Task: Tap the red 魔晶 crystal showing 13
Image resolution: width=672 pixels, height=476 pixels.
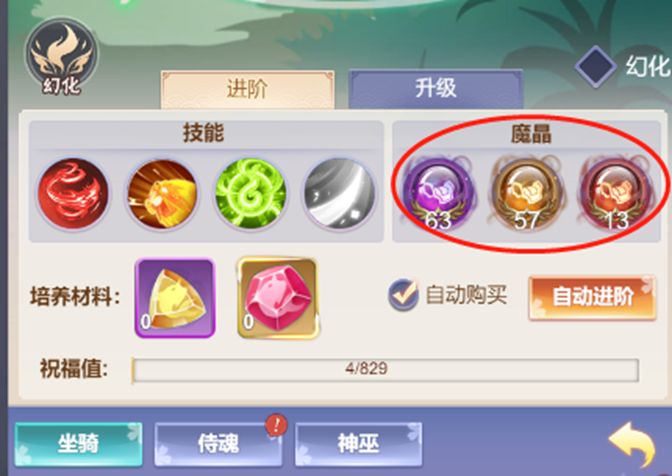Action: [616, 192]
